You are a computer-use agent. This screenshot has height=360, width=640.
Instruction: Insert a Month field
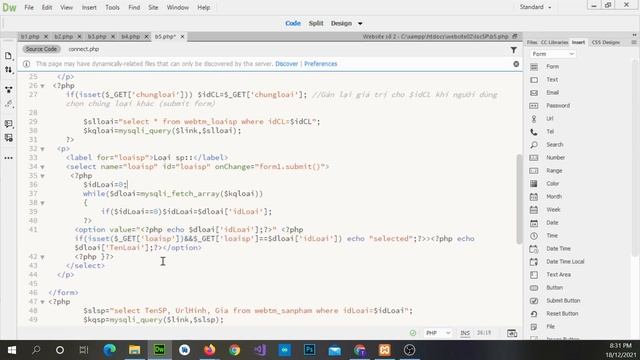tap(553, 197)
